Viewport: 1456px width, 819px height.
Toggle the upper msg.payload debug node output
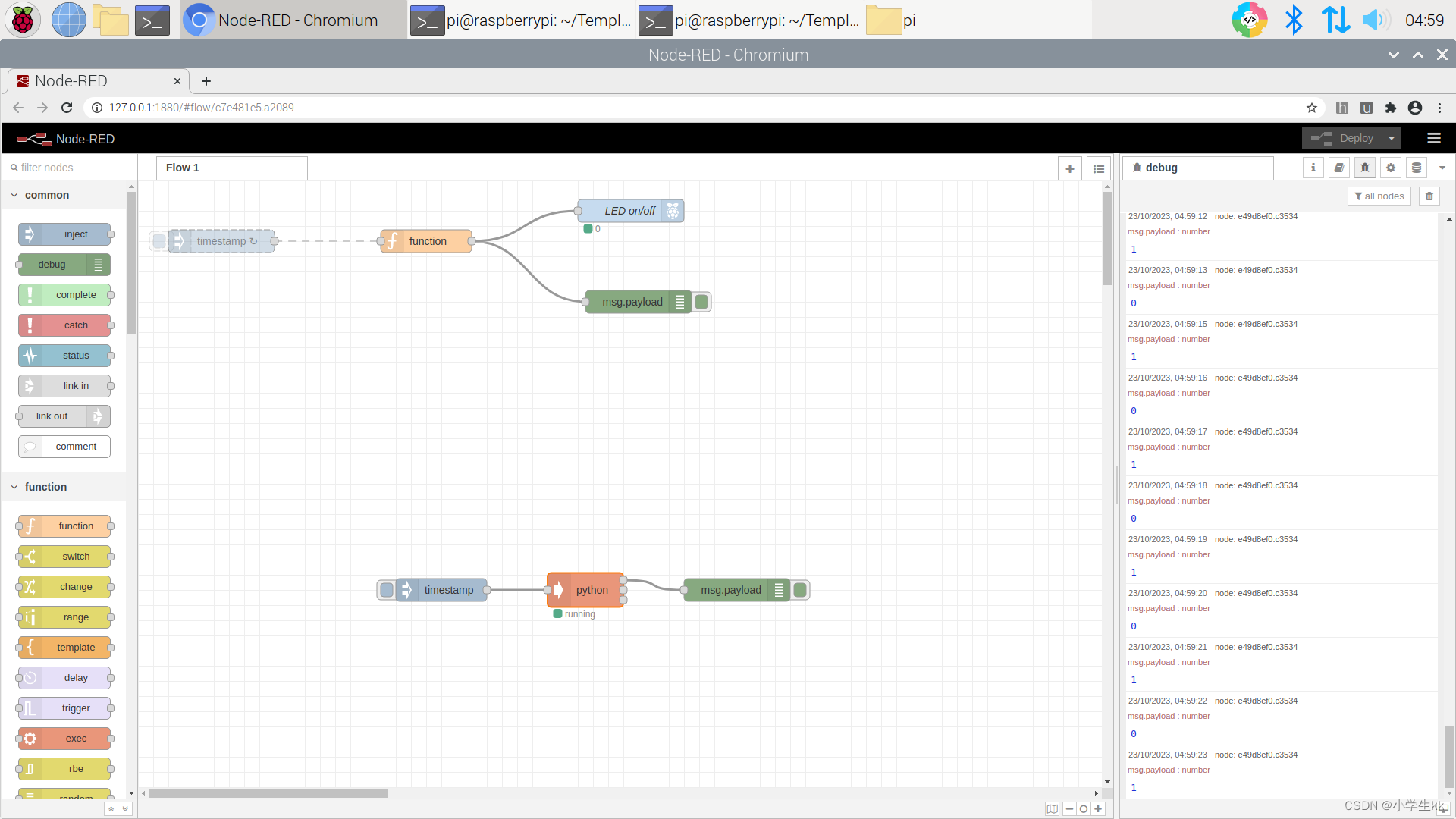(x=702, y=302)
